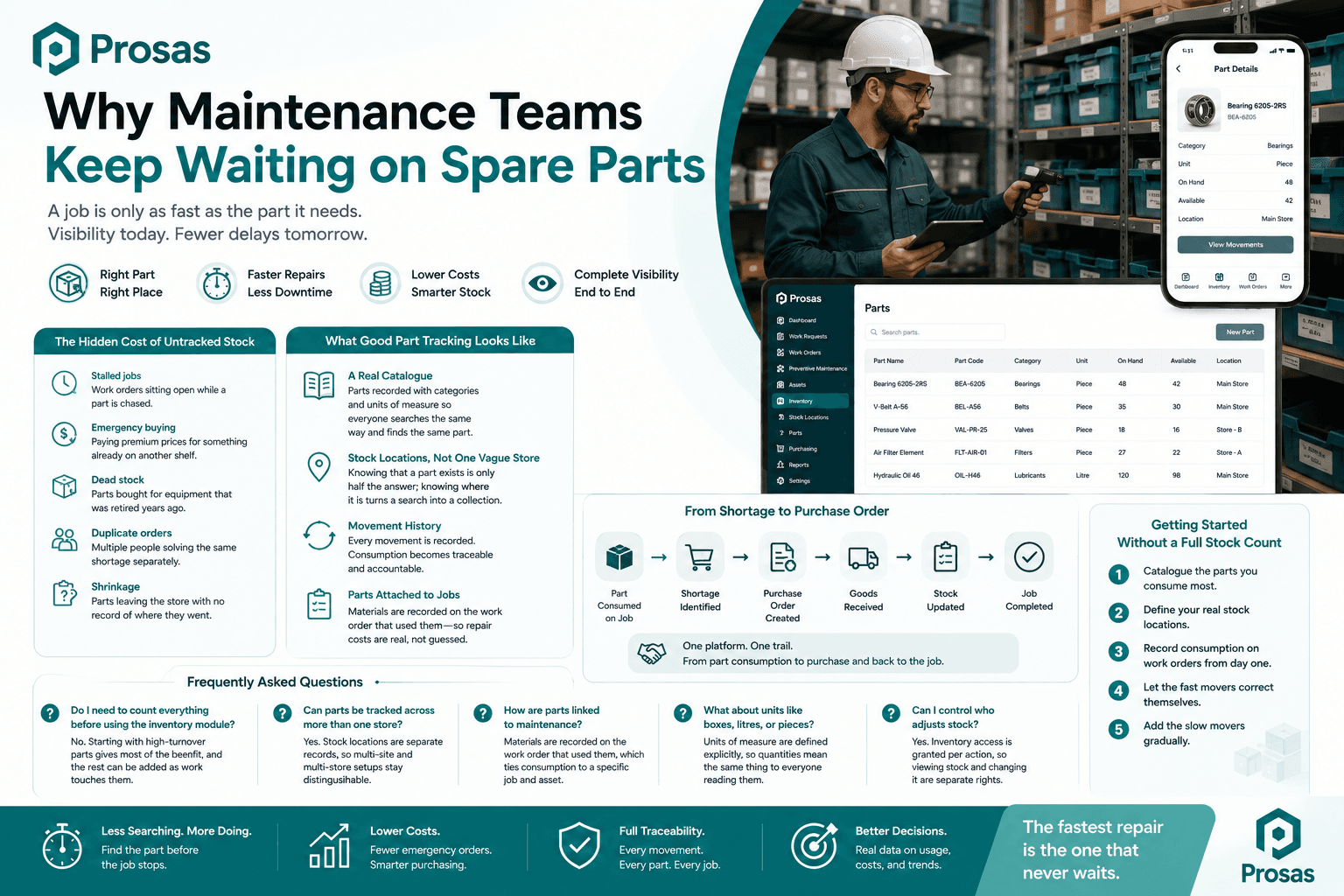1344x896 pixels.
Task: Click the Complete Visibility eye icon
Action: 542,283
